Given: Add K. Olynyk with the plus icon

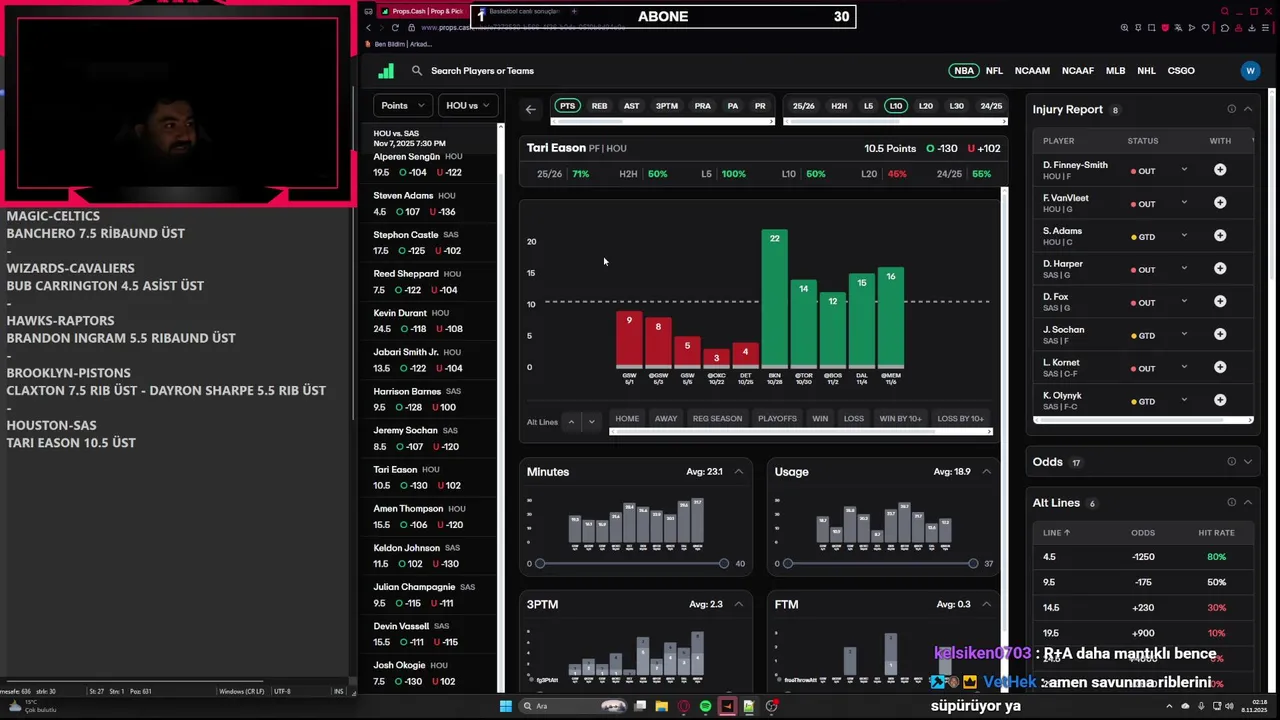Looking at the screenshot, I should point(1220,401).
